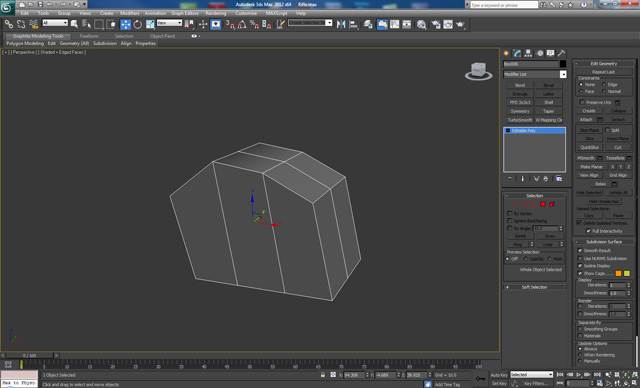
Task: Click the Auto Key button
Action: (x=499, y=375)
